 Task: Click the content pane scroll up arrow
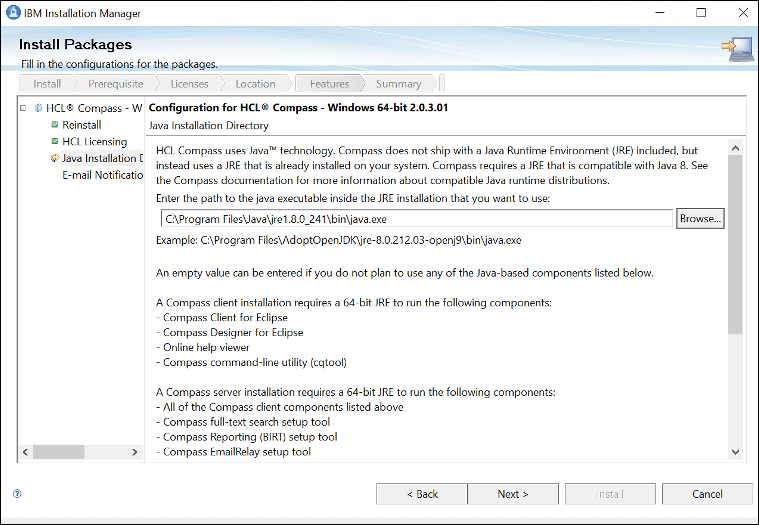735,148
